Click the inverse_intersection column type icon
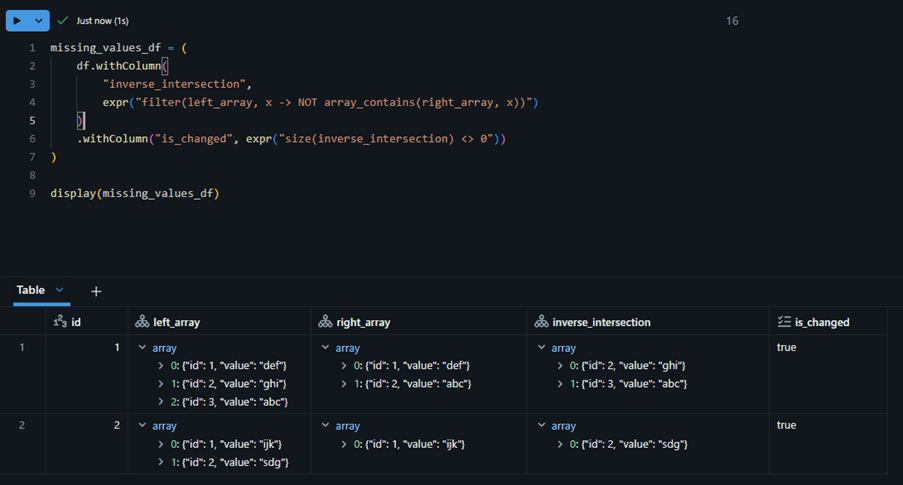Image resolution: width=903 pixels, height=485 pixels. 541,322
